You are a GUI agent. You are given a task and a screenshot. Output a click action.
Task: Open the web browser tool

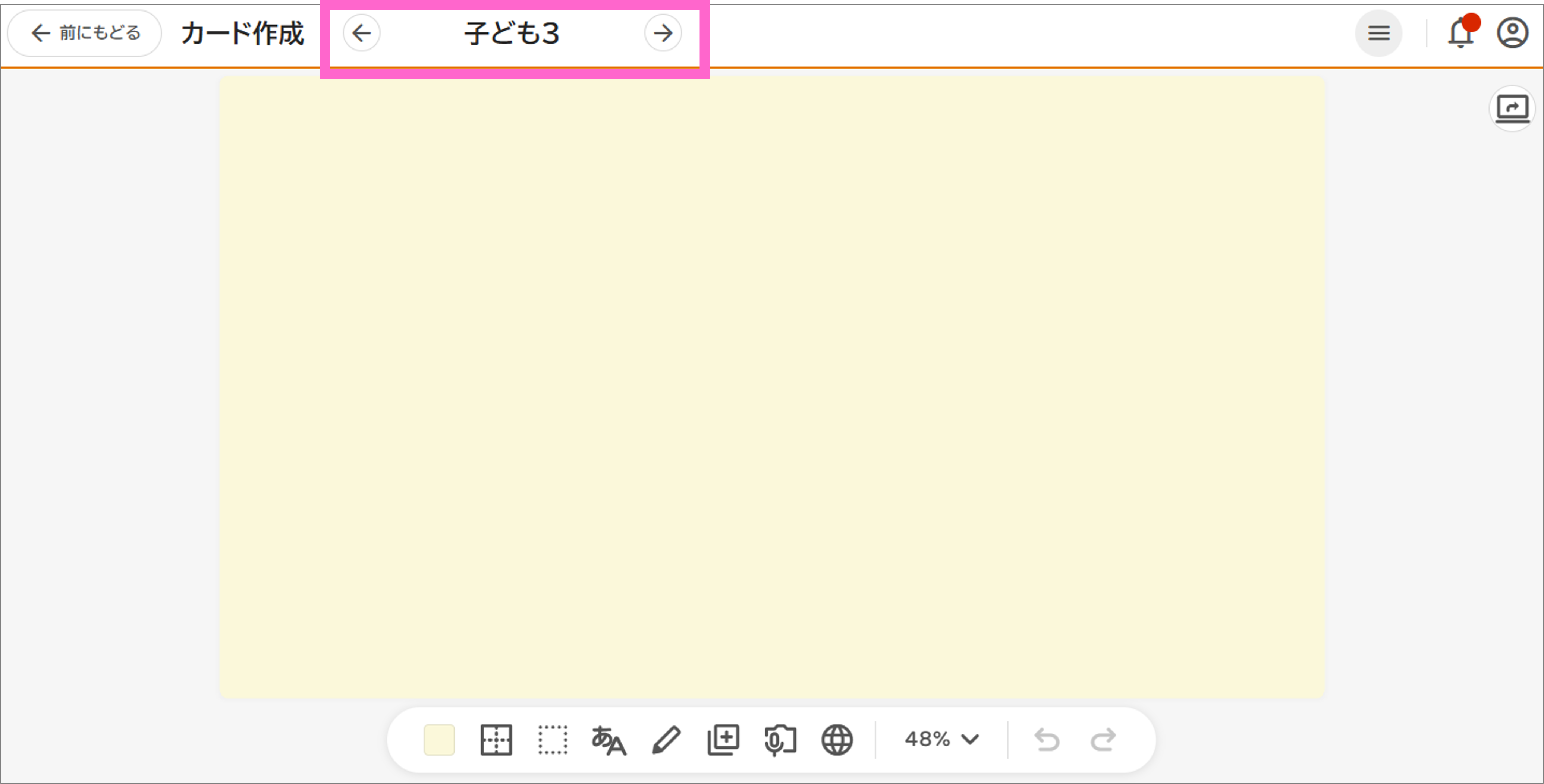[837, 740]
